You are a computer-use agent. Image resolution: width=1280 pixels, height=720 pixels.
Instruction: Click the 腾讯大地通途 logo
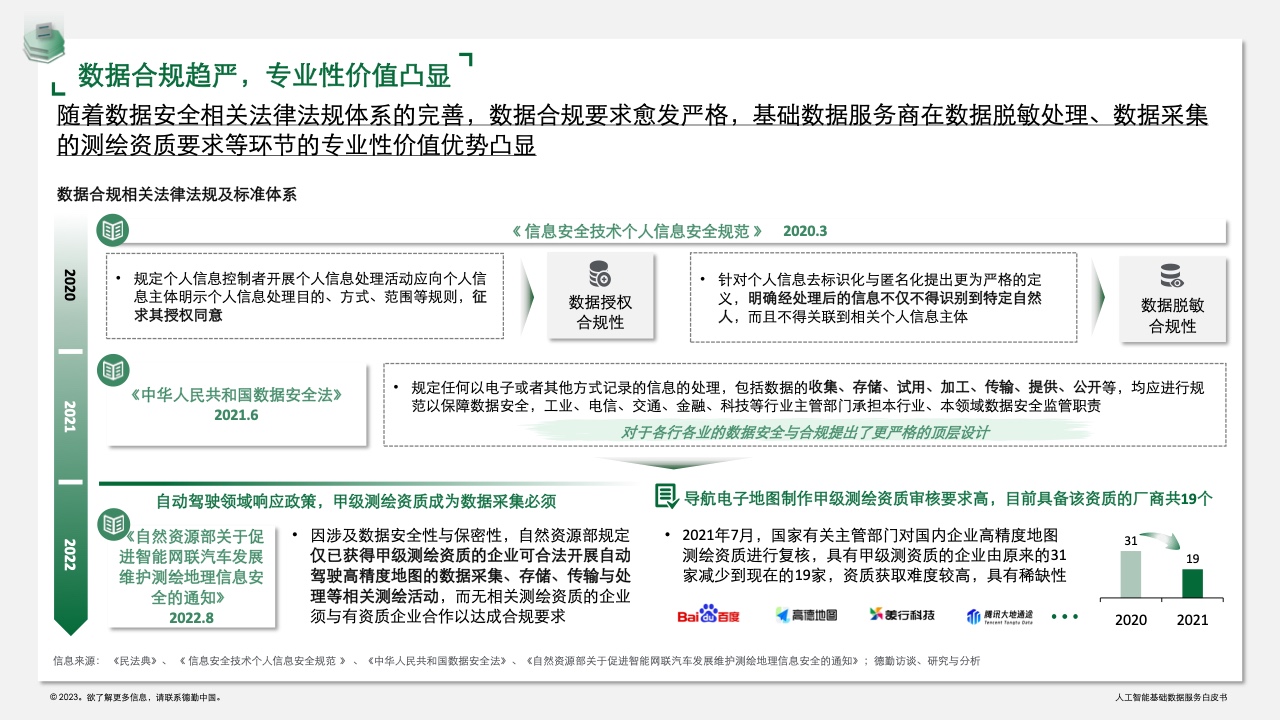pos(999,616)
